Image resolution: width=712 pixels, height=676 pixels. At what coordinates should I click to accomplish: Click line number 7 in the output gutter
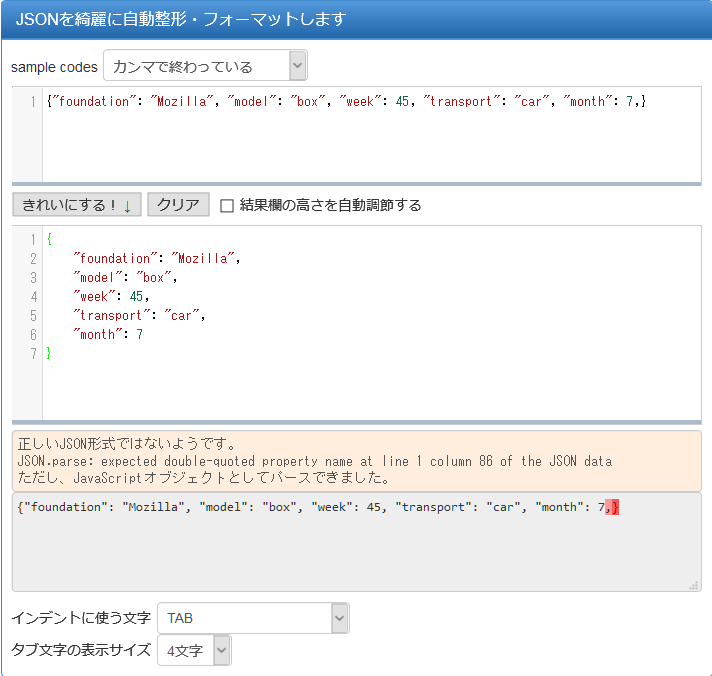click(33, 354)
